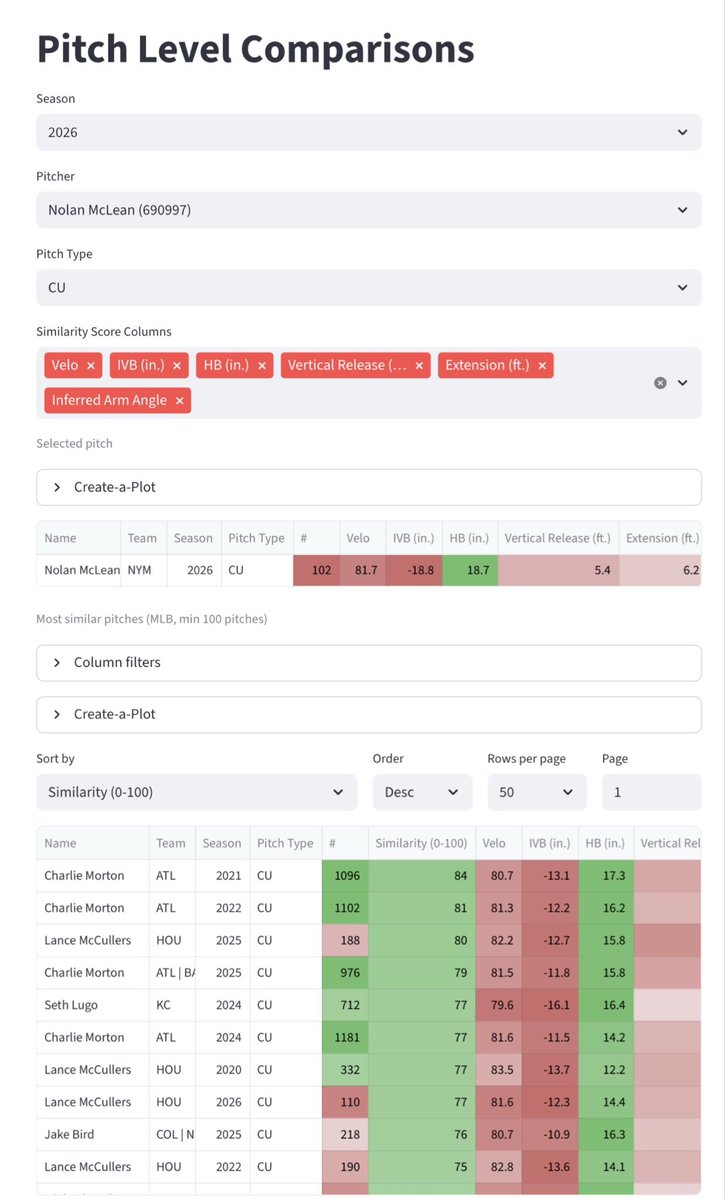Viewport: 725px width, 1199px height.
Task: Click the Velo header in results table
Action: tap(498, 843)
